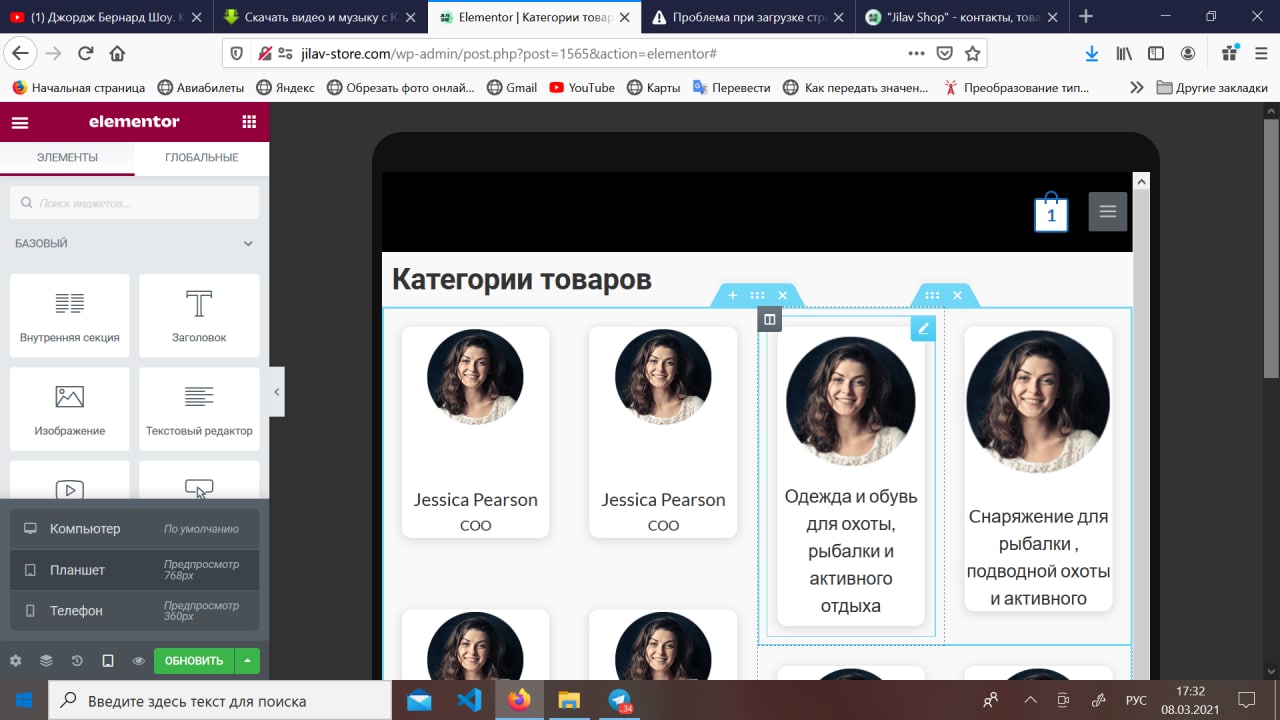Select the Одежда и обувь category card

pos(851,476)
